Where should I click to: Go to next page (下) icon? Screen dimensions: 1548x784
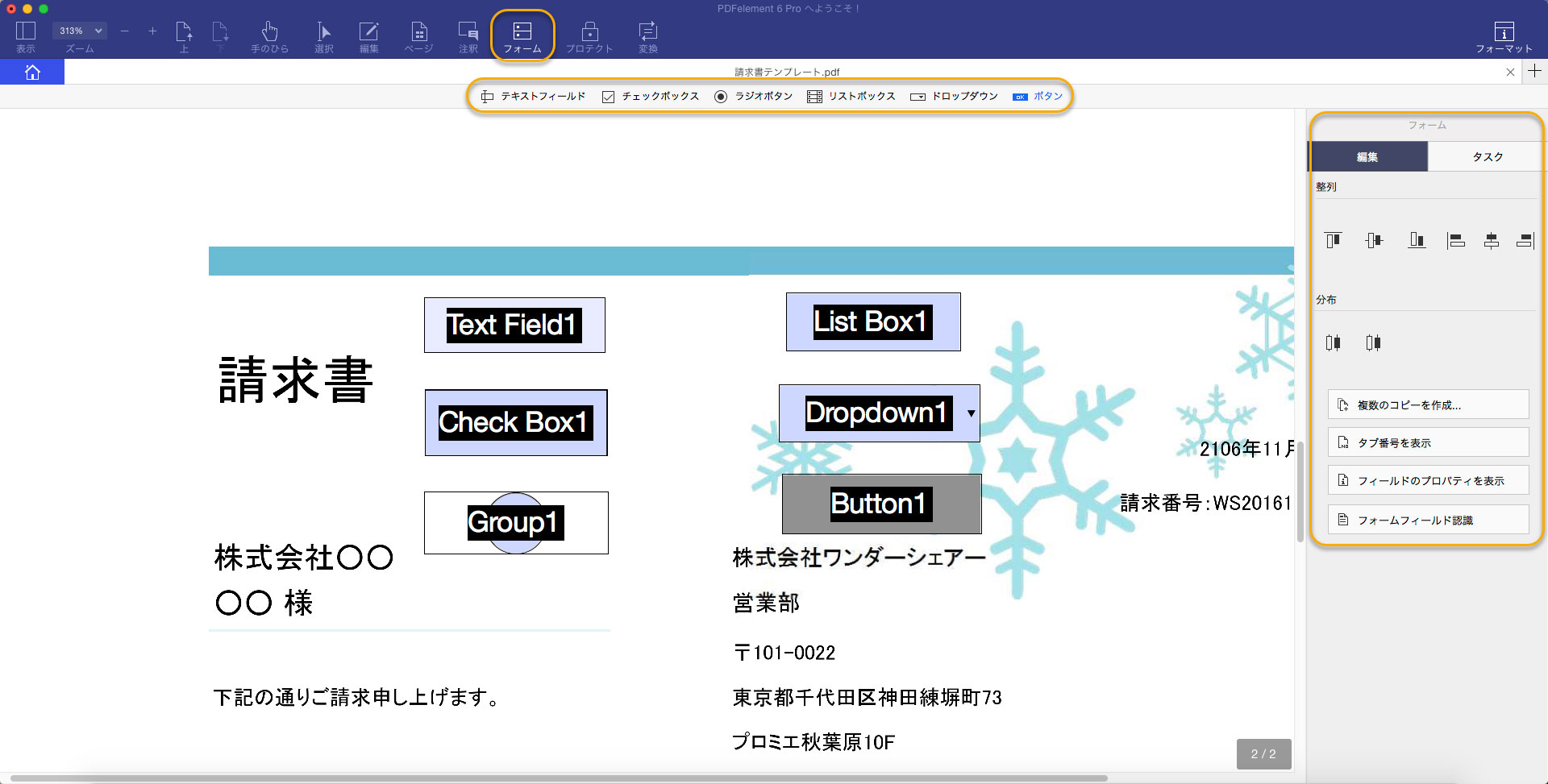click(x=220, y=36)
